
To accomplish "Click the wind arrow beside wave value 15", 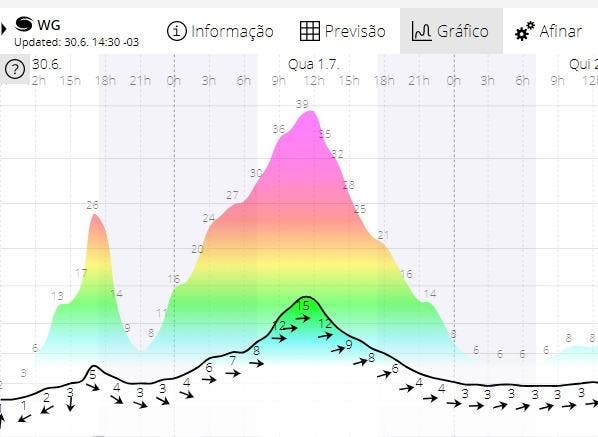I will pyautogui.click(x=303, y=318).
